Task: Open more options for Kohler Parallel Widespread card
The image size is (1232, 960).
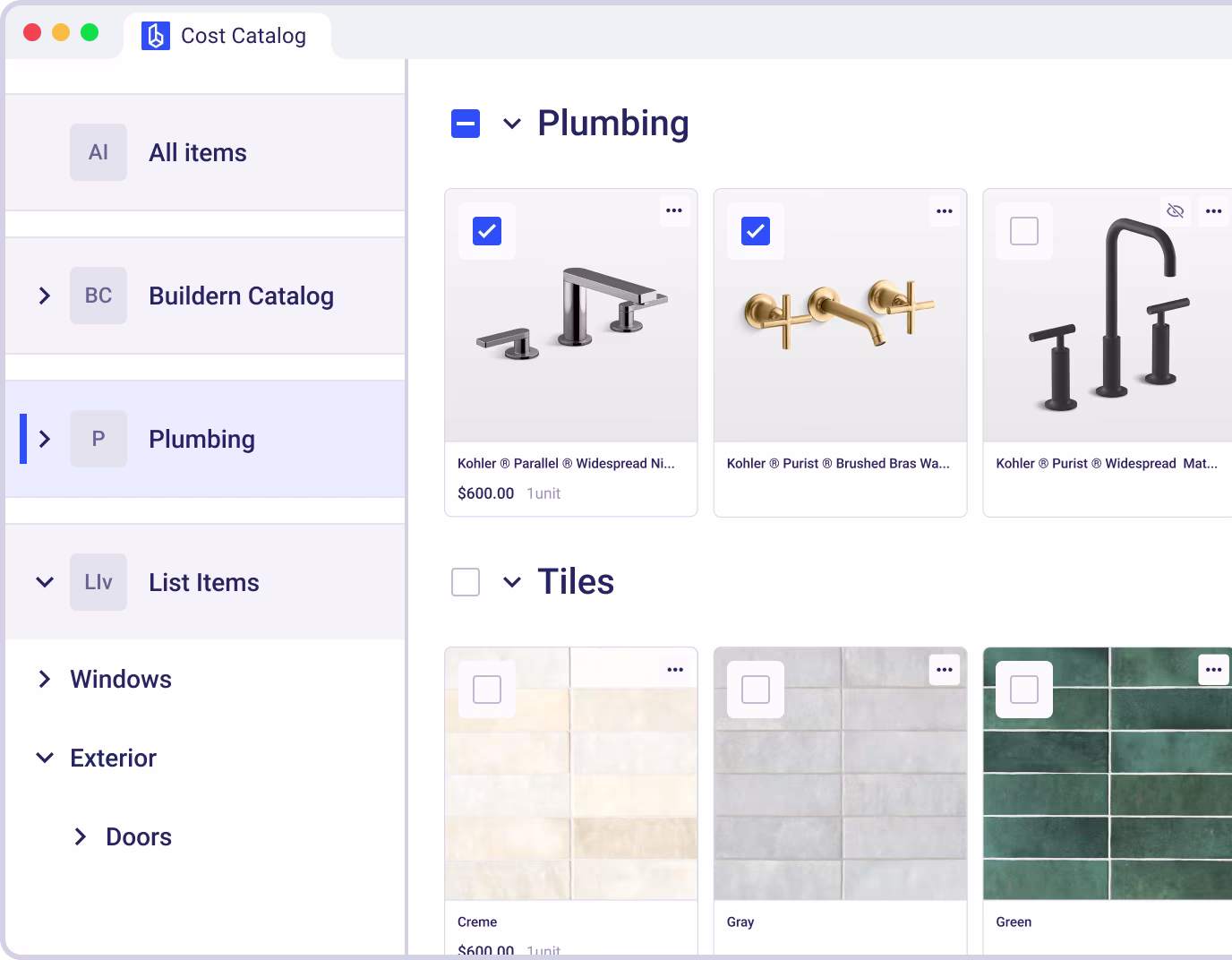Action: coord(674,211)
